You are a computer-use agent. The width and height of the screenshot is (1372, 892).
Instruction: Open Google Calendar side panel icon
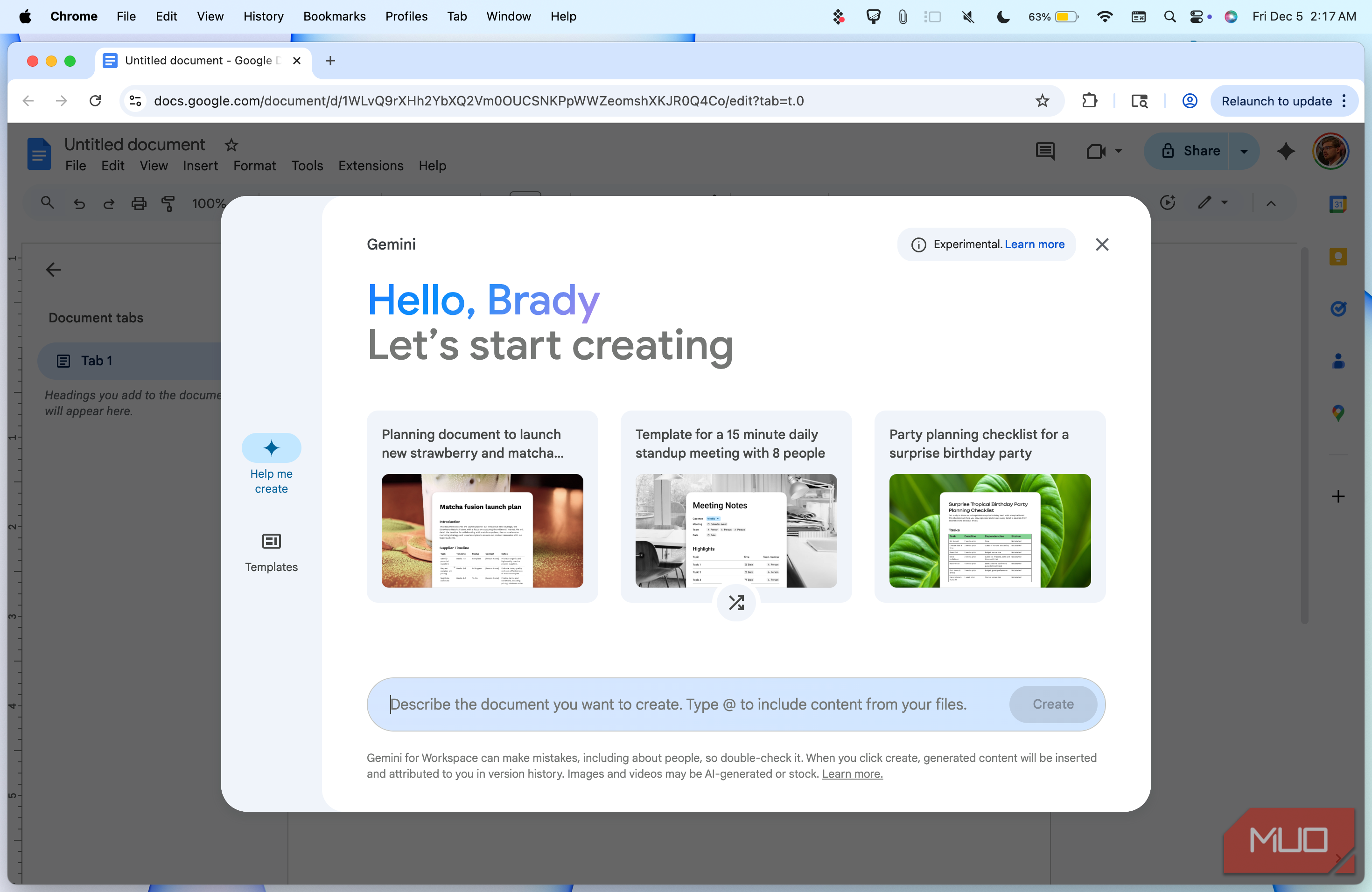pos(1338,203)
